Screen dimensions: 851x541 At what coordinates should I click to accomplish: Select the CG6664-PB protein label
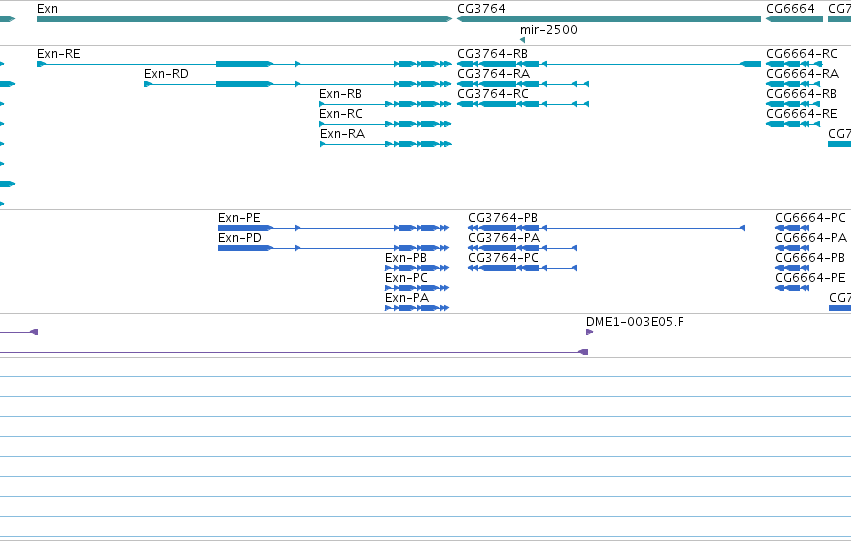810,258
